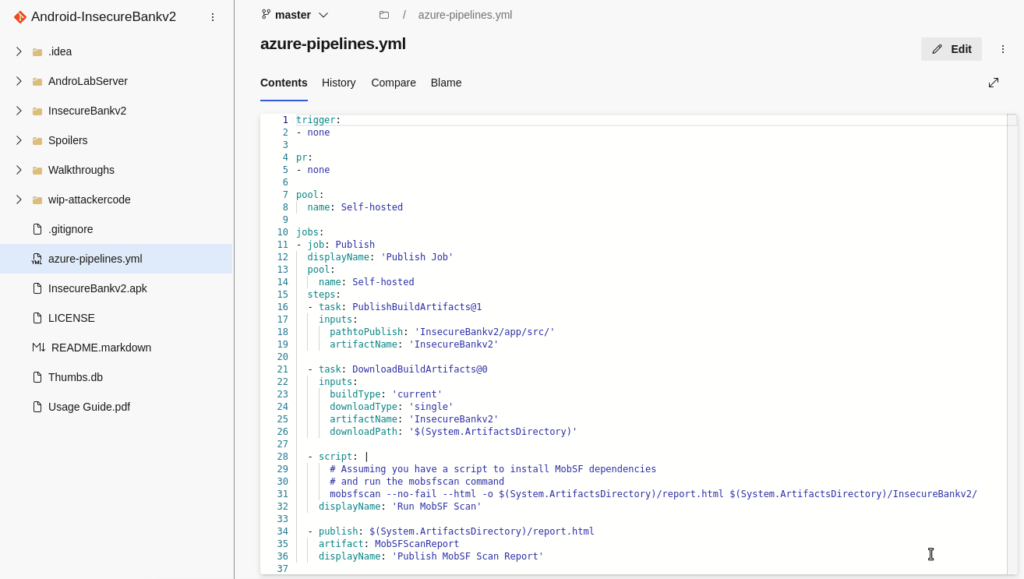Click 'job: Publish' on line 11

[341, 245]
